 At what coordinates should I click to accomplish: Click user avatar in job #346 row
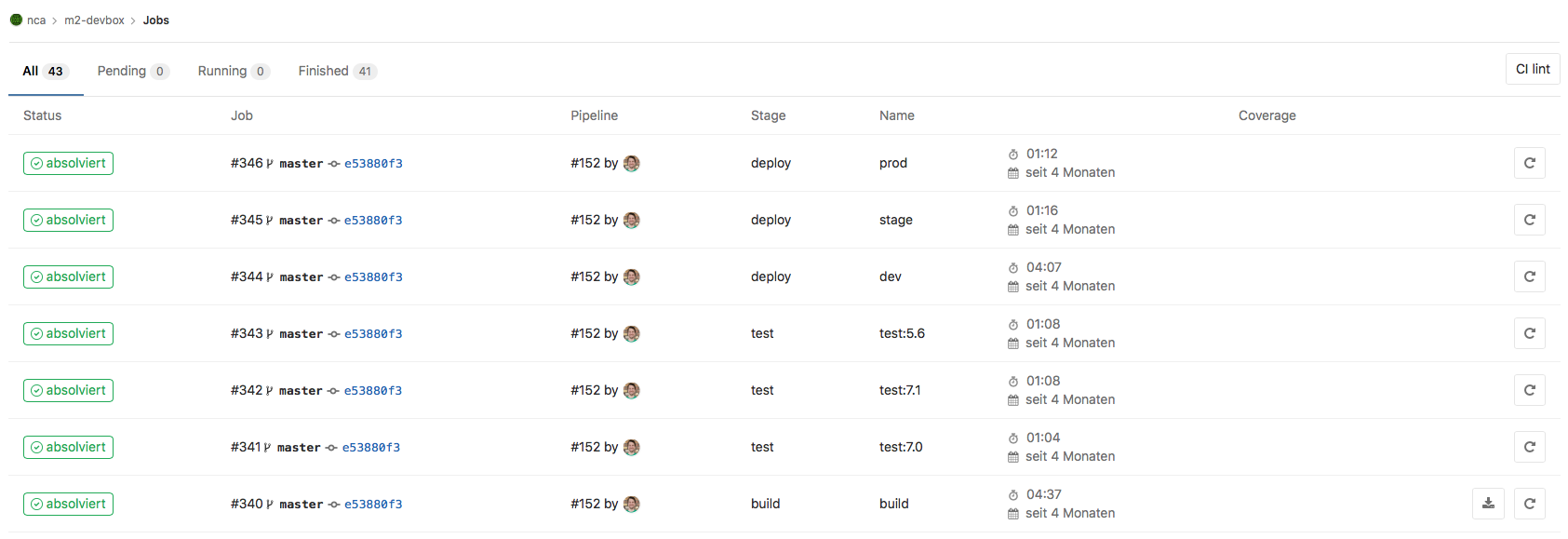click(631, 163)
